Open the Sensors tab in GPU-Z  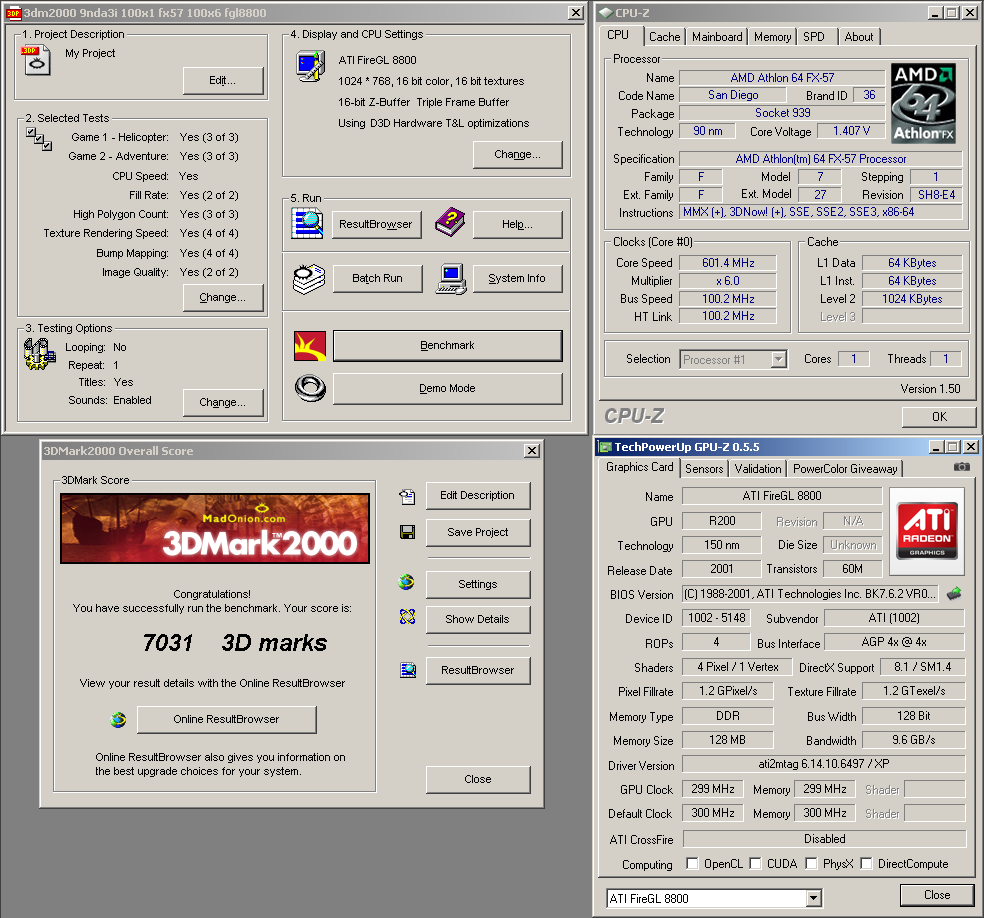(704, 468)
